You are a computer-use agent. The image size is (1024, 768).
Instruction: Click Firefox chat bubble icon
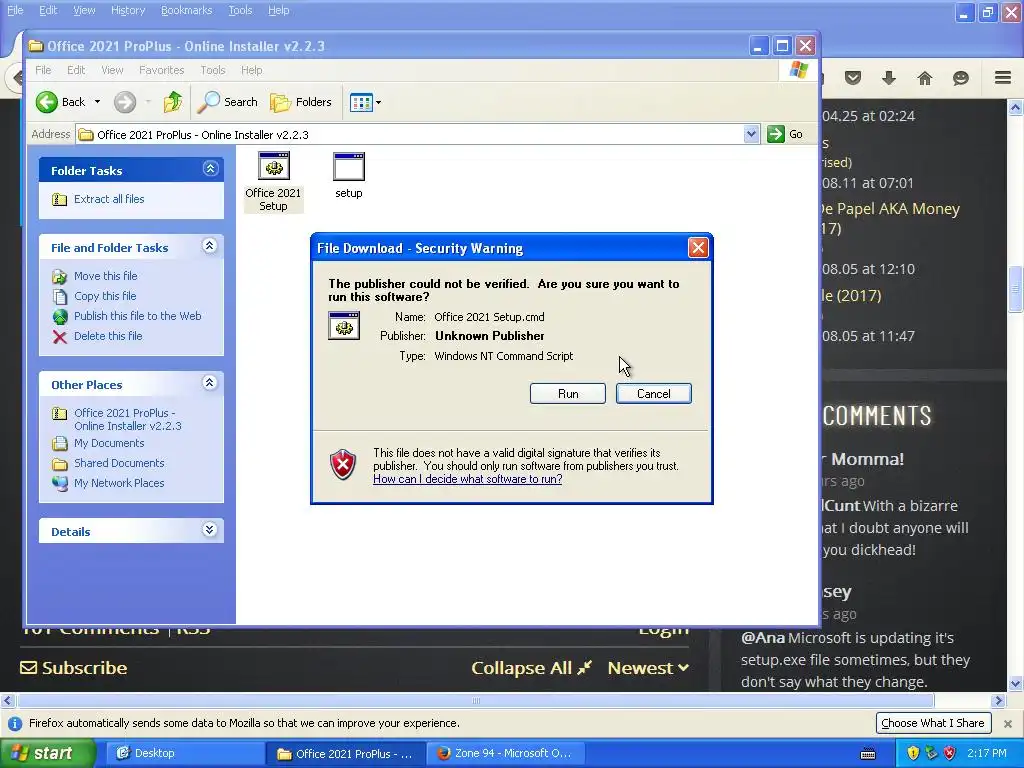point(961,78)
